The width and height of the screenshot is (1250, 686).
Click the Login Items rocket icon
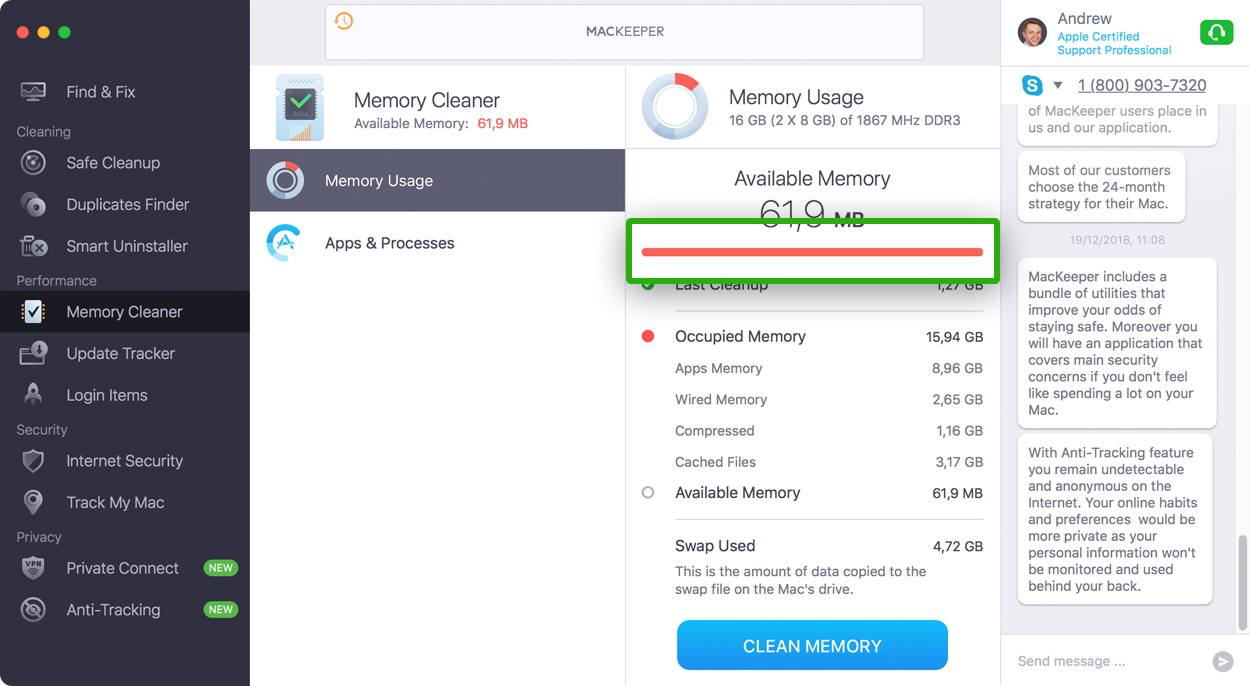[x=33, y=394]
